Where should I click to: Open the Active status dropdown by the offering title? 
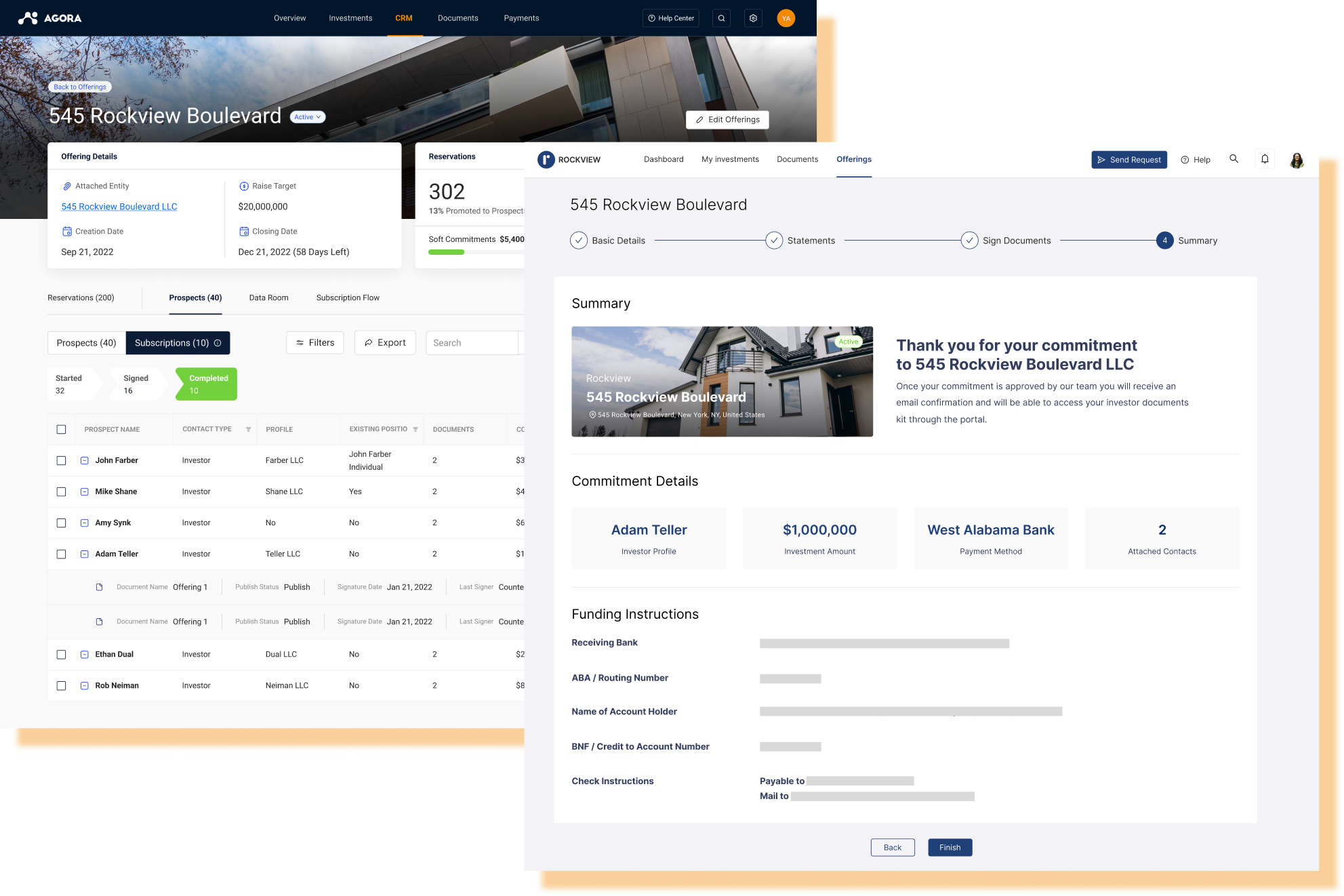click(308, 117)
